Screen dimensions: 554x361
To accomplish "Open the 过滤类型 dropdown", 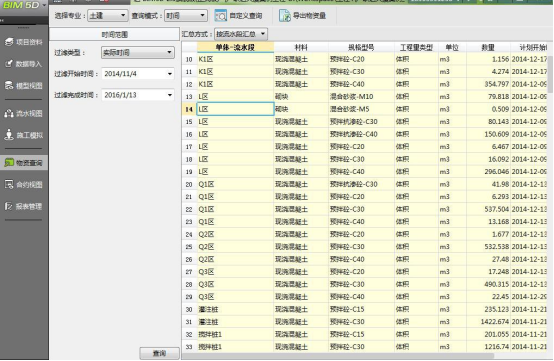I will coord(138,53).
